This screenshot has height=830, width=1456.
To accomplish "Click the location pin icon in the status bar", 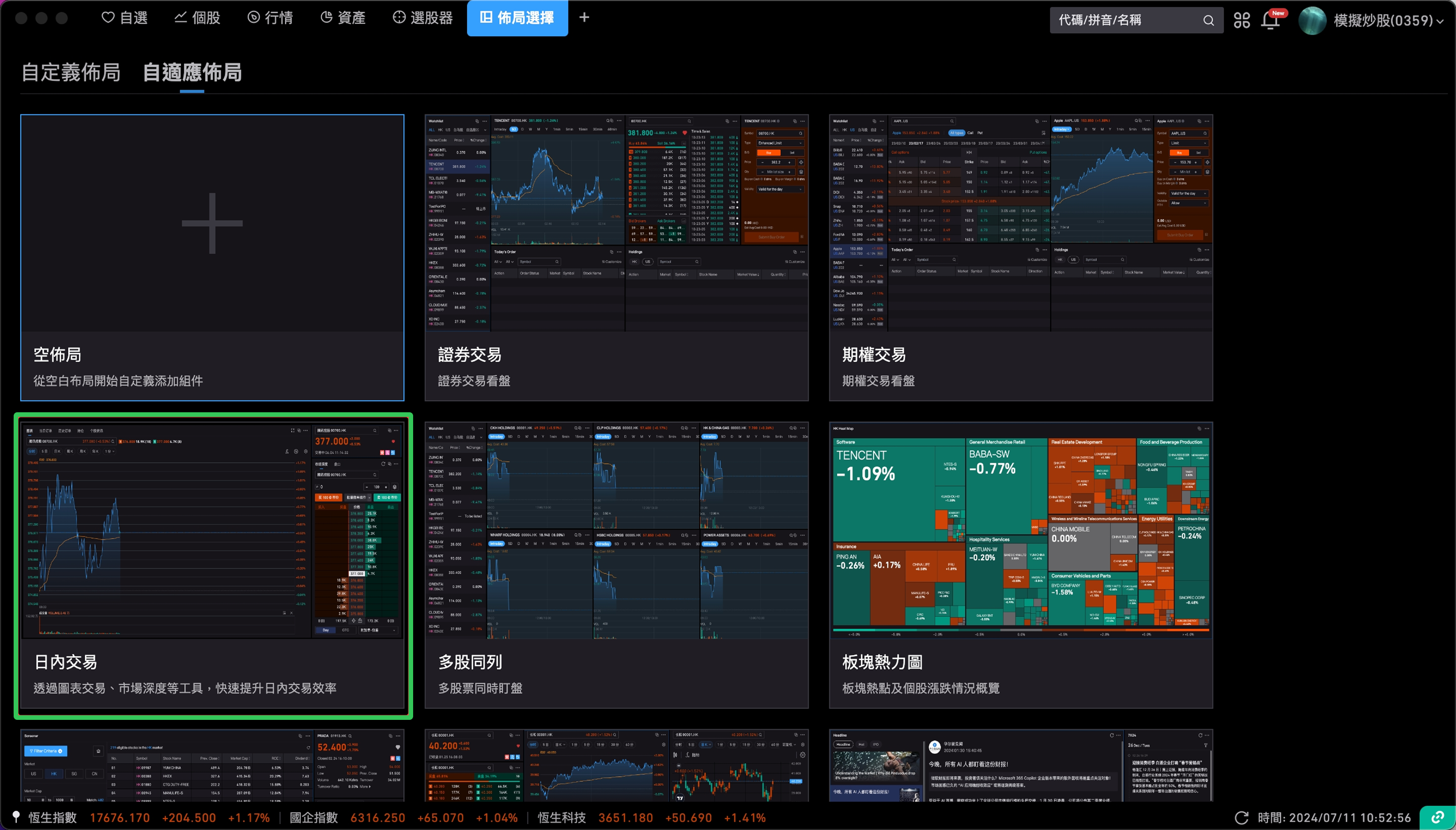I will tap(16, 817).
